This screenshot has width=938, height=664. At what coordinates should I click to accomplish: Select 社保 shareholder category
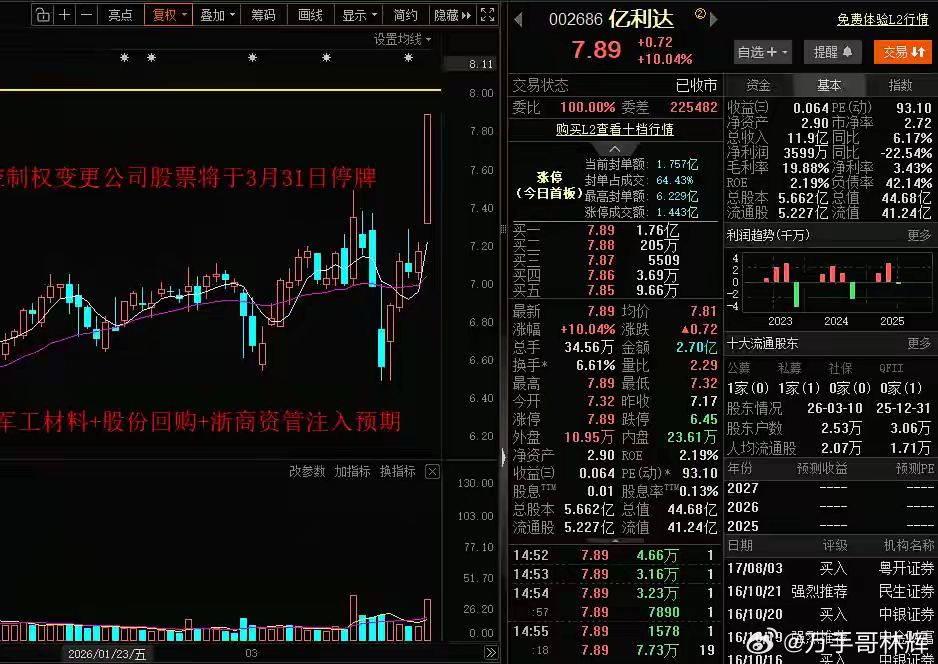840,368
